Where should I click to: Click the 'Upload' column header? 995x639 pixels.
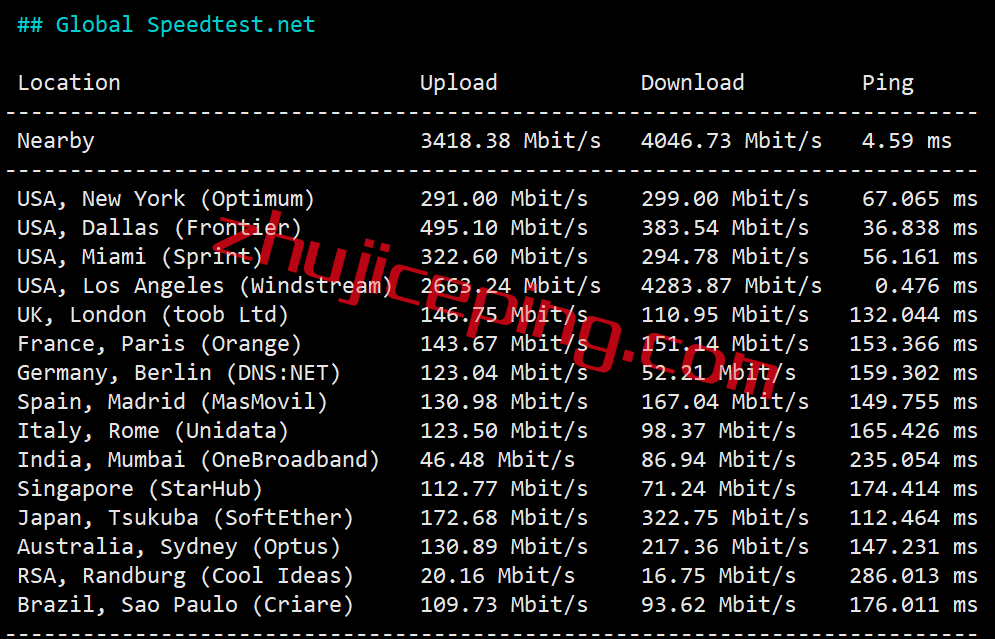(x=459, y=83)
